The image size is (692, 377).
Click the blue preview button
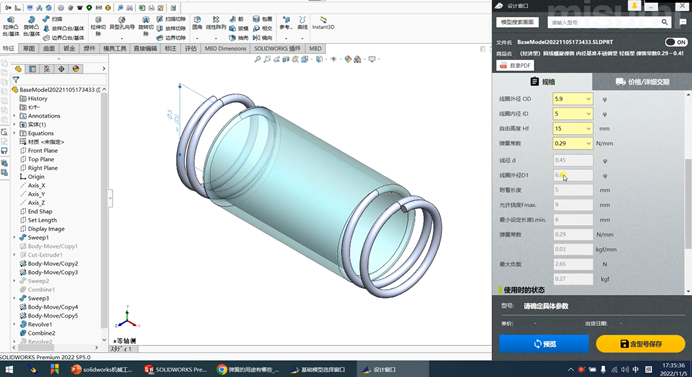pyautogui.click(x=544, y=344)
